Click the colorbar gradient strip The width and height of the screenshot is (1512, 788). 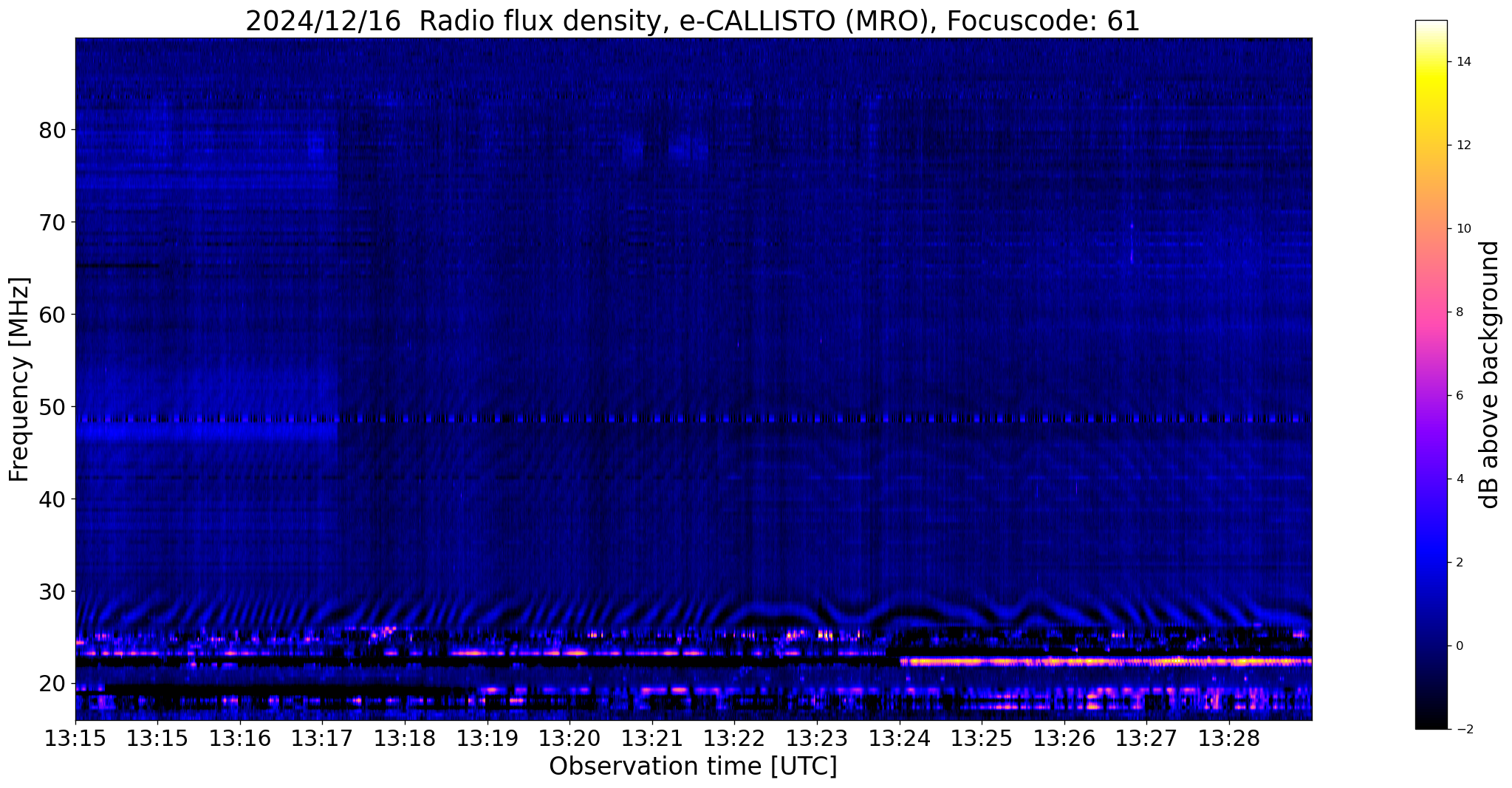[x=1431, y=374]
